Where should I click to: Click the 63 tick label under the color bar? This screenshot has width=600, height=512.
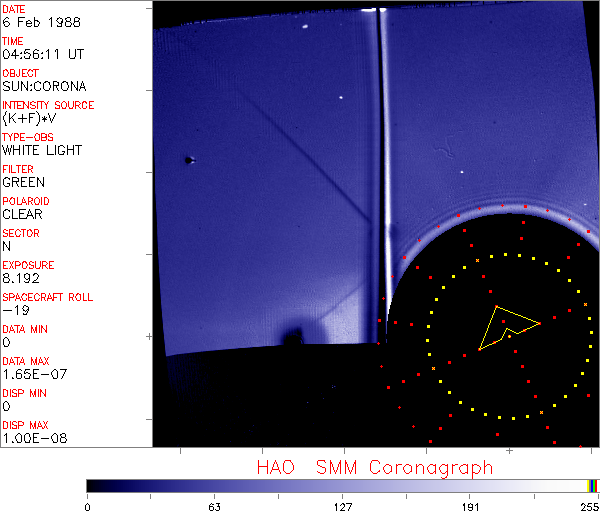coord(214,505)
